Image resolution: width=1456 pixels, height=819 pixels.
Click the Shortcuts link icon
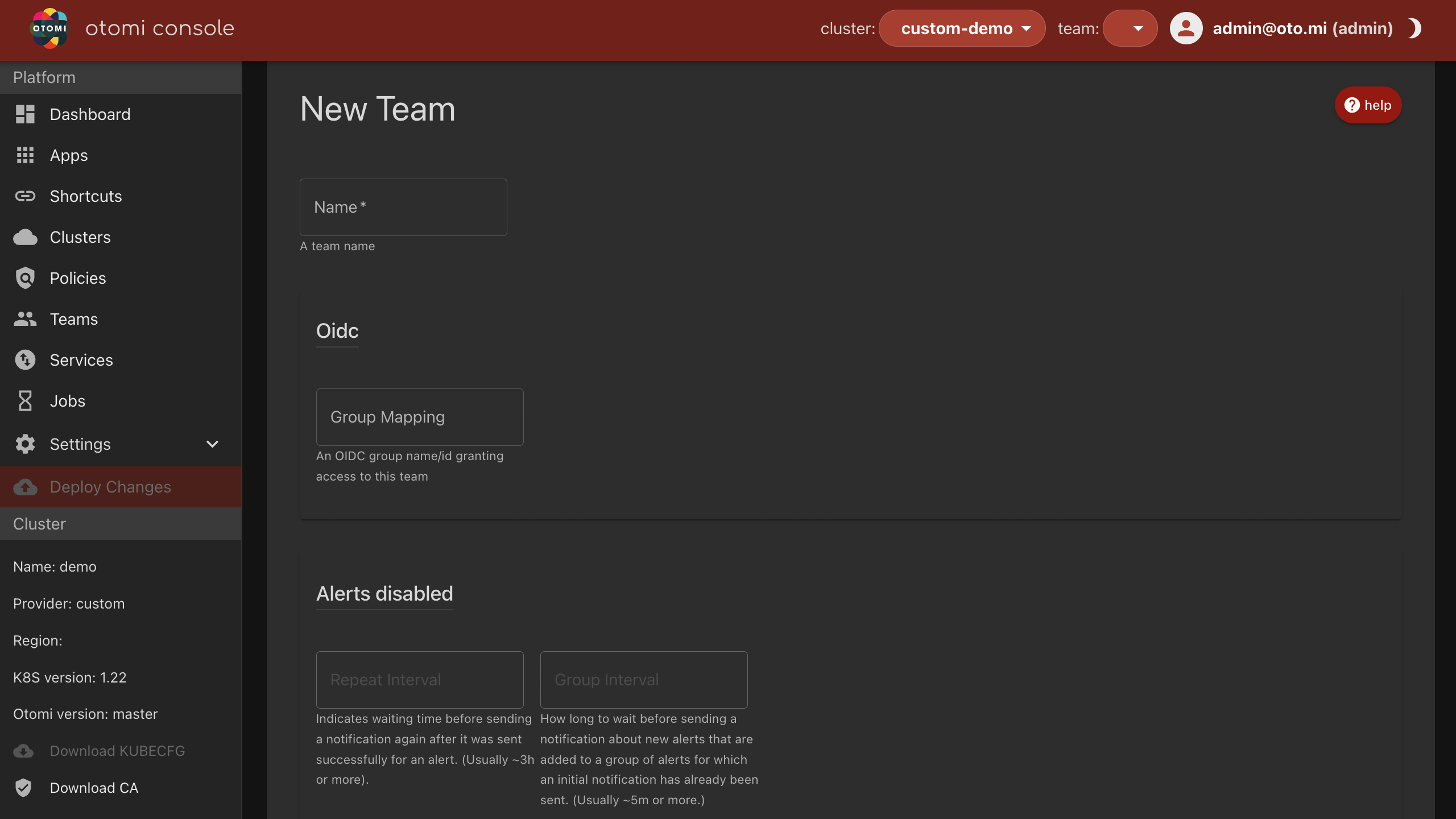pos(25,196)
